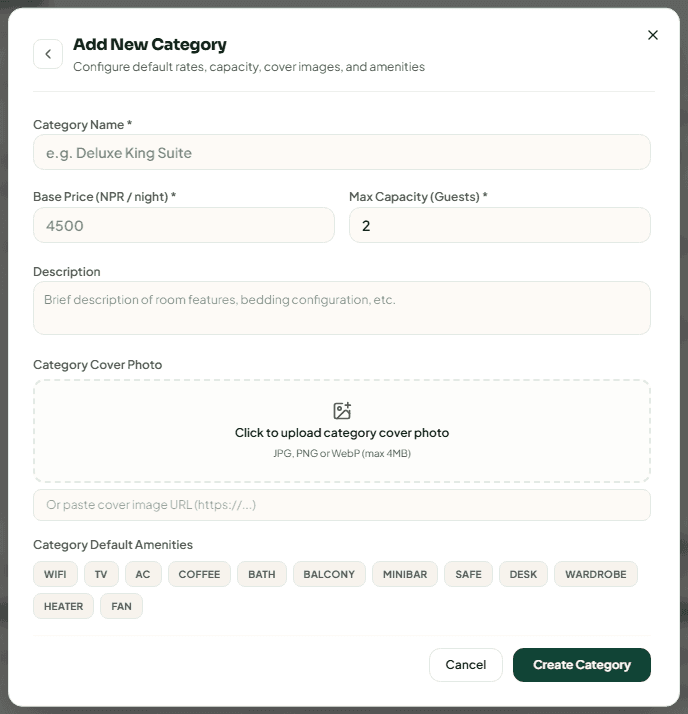This screenshot has height=714, width=688.
Task: Click the 'Max Capacity (Guests) *' label
Action: coord(418,197)
